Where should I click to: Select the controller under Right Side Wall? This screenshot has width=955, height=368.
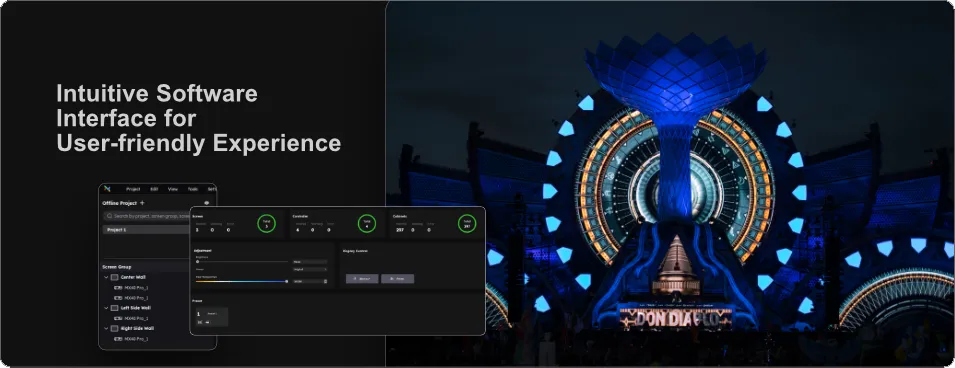(x=131, y=339)
